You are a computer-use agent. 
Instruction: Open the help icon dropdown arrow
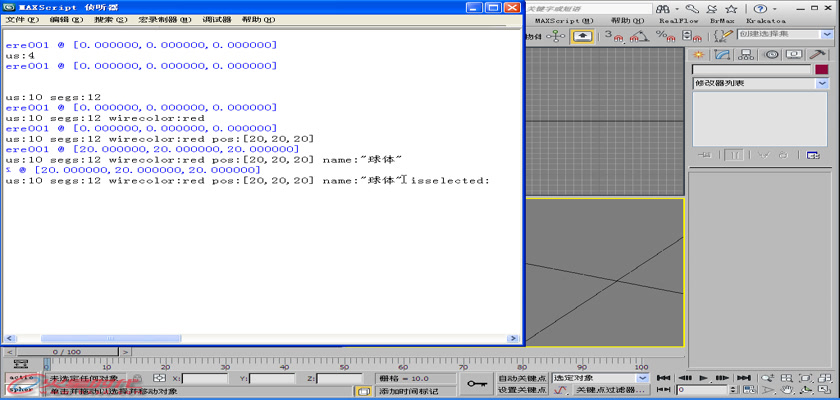pyautogui.click(x=774, y=9)
